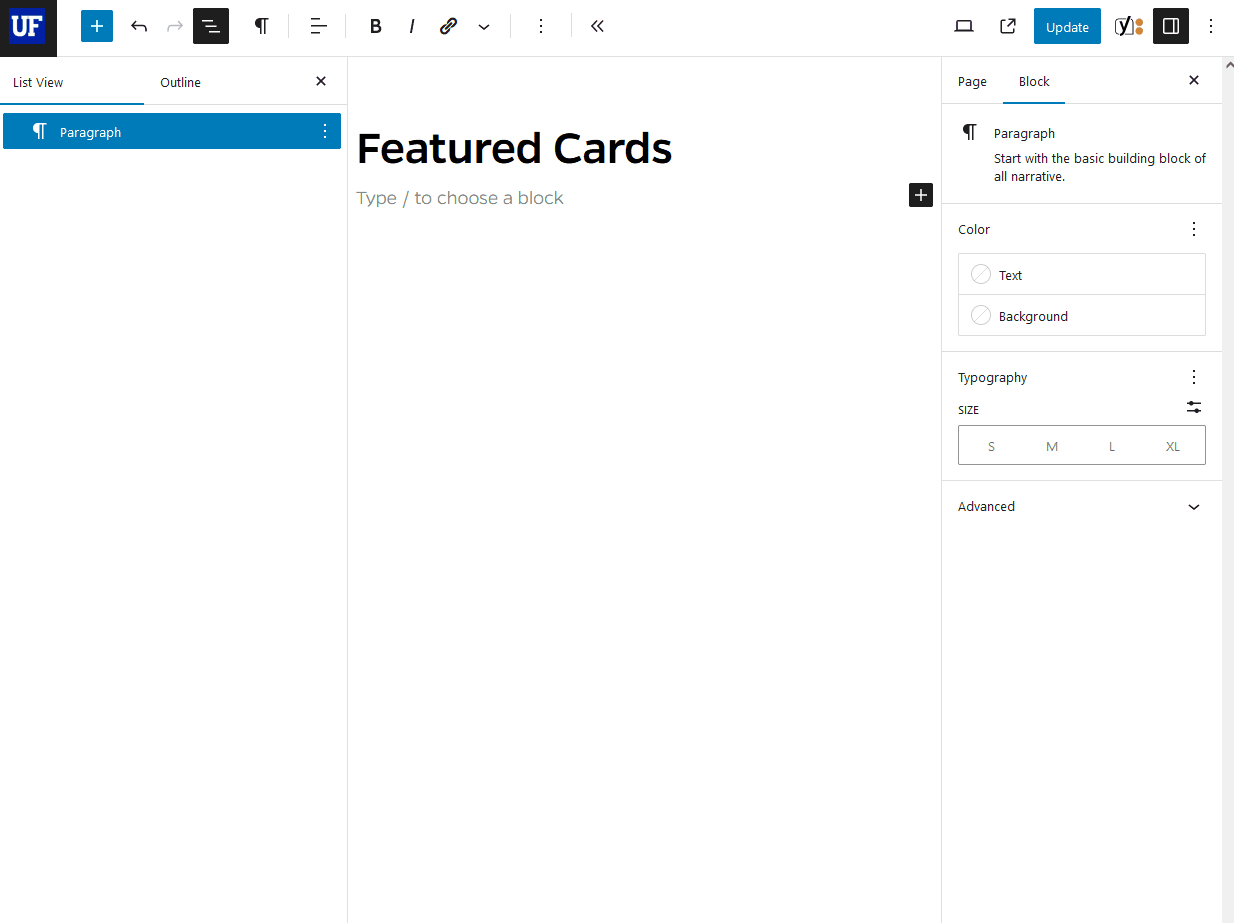Expand the Advanced section
Screen dimensions: 1234x923
tap(1081, 507)
